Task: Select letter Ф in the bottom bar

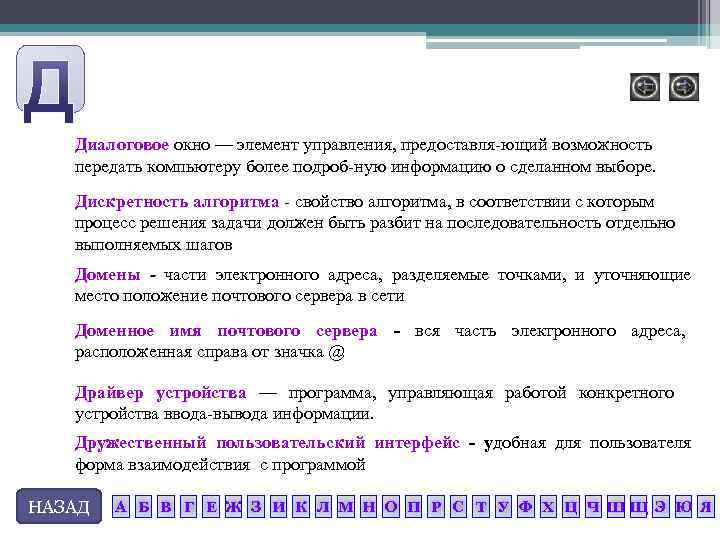Action: pyautogui.click(x=526, y=507)
